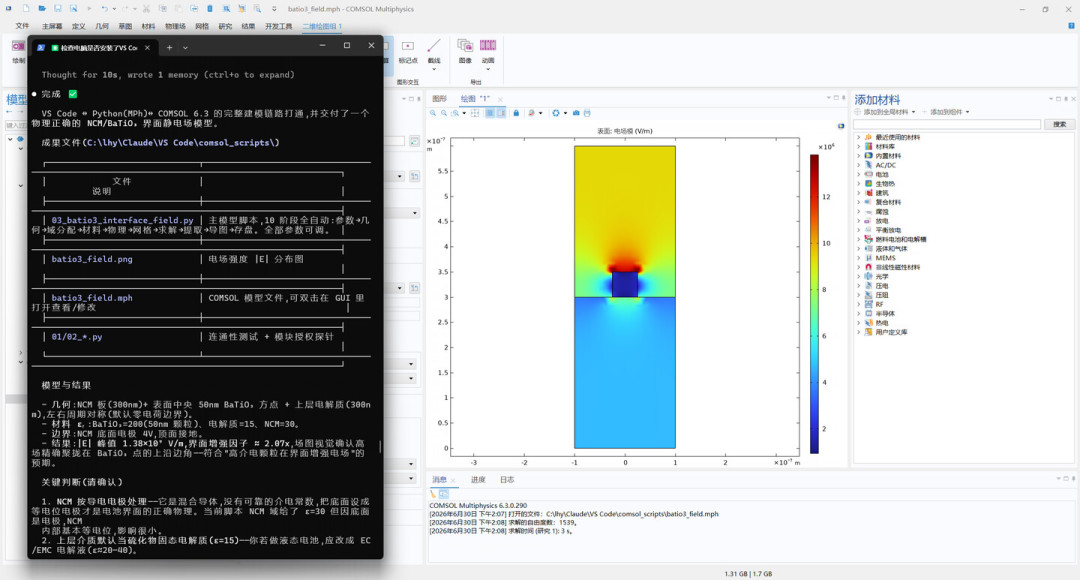1080x580 pixels.
Task: Click the Undo arrow in COMSOL toolbar
Action: click(105, 8)
